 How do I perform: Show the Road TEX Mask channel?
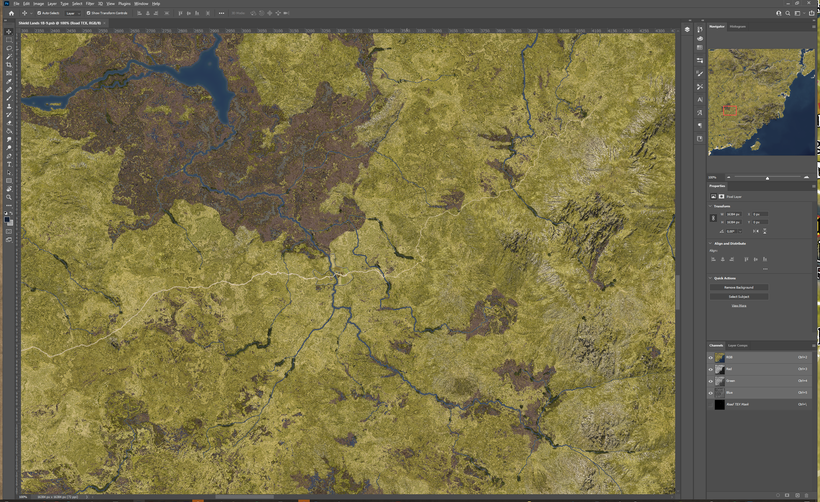[x=711, y=405]
